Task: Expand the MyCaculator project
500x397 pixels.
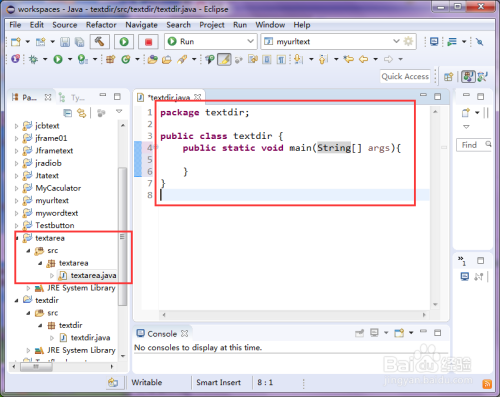Action: point(16,188)
